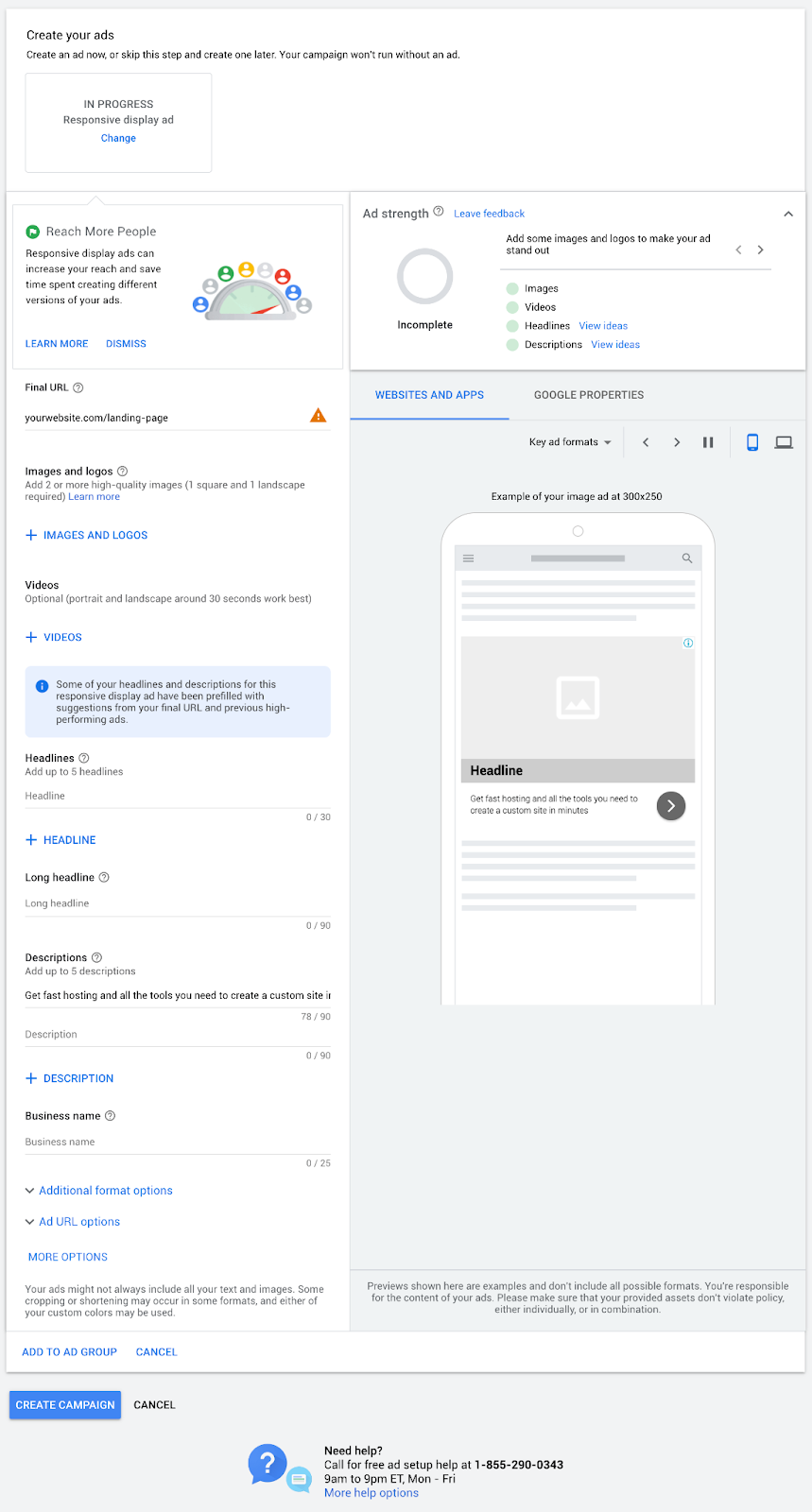Click Add to Ad Group
The height and width of the screenshot is (1512, 812).
[69, 1352]
